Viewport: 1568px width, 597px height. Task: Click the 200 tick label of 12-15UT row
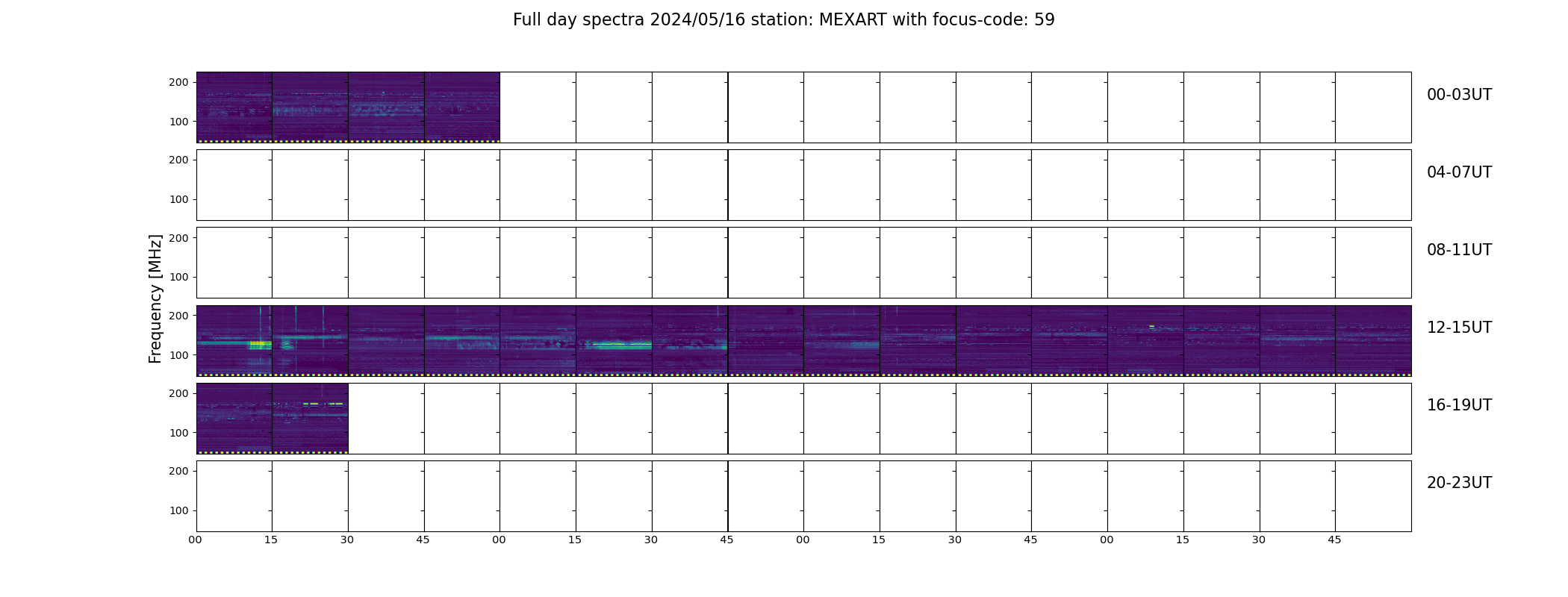point(178,316)
